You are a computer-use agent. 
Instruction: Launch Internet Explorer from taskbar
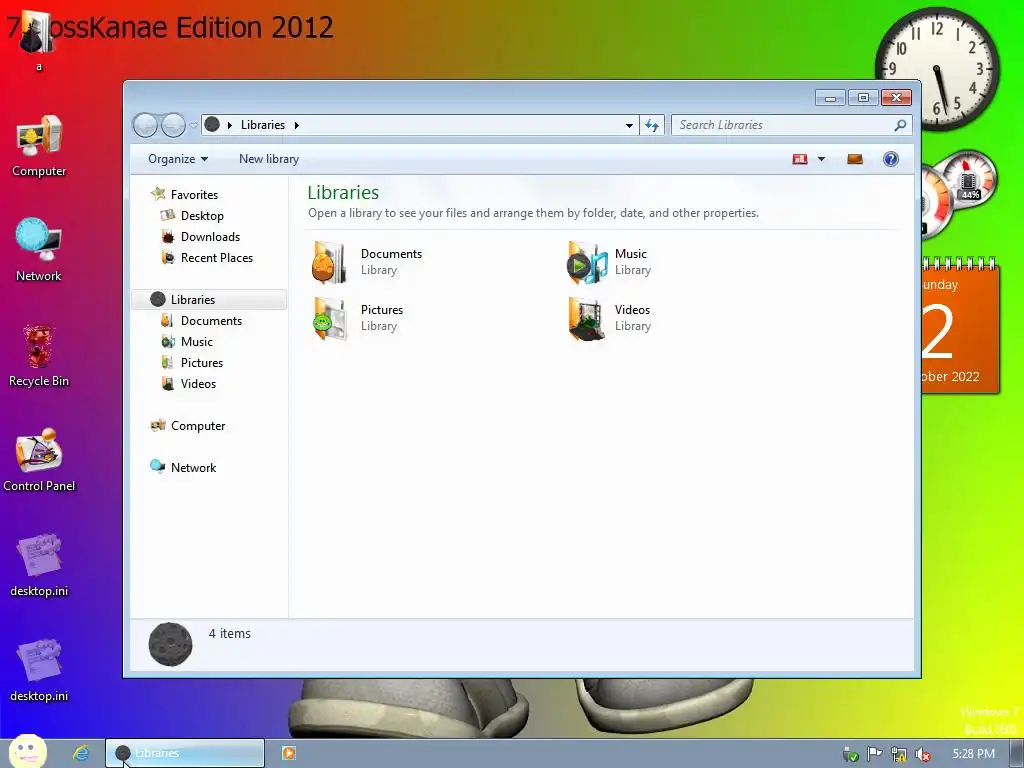coord(81,753)
